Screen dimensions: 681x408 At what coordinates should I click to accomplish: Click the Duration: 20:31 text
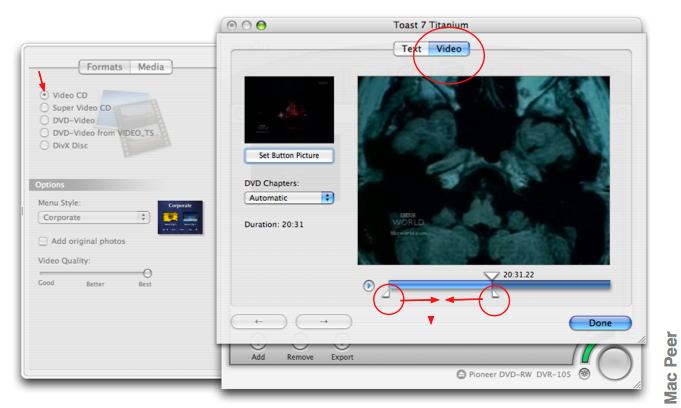[274, 225]
